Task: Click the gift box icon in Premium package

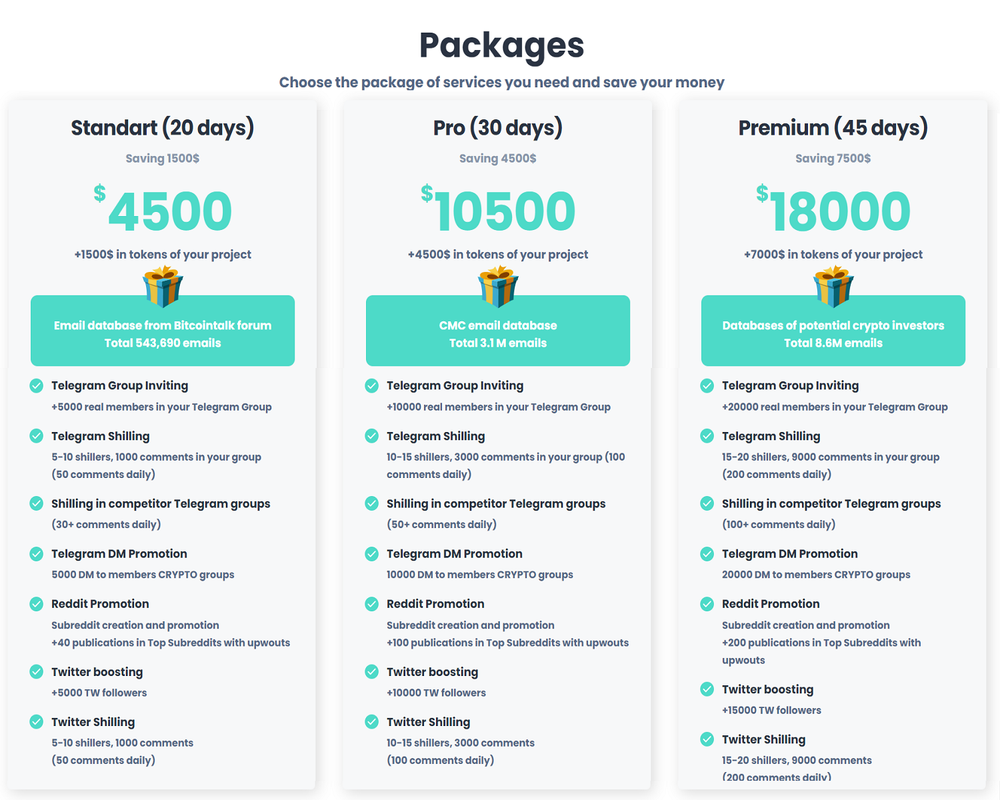Action: pyautogui.click(x=833, y=286)
